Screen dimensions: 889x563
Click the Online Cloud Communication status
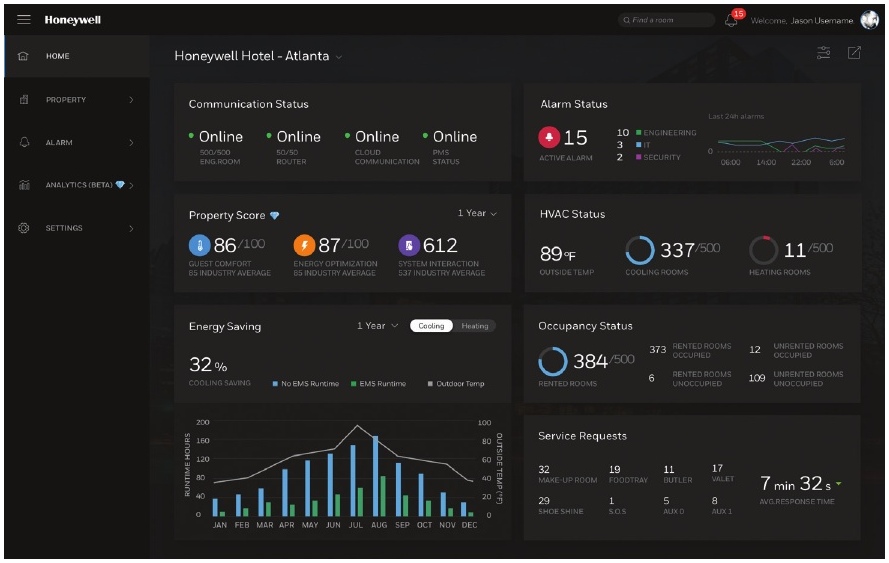(377, 137)
